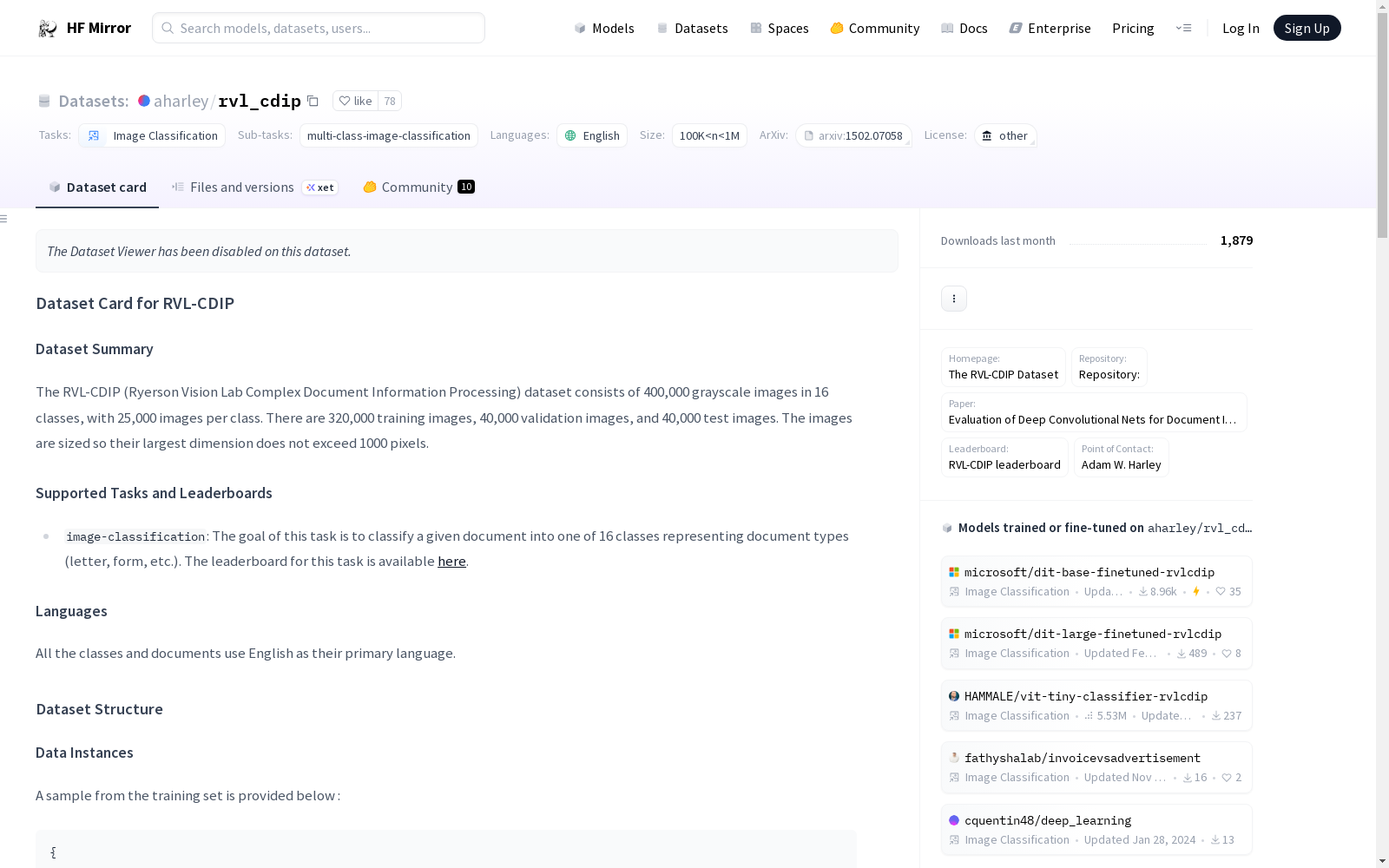This screenshot has height=868, width=1389.
Task: Click the rvl_cdip dataset name link
Action: (260, 101)
